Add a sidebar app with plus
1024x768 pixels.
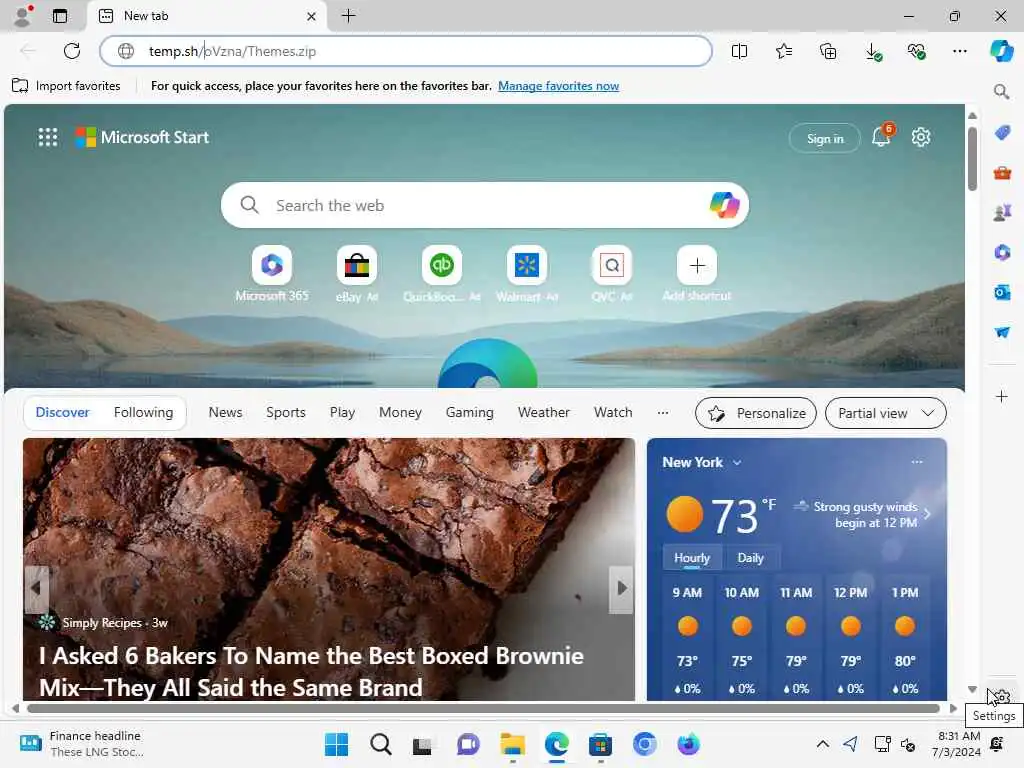tap(1001, 396)
